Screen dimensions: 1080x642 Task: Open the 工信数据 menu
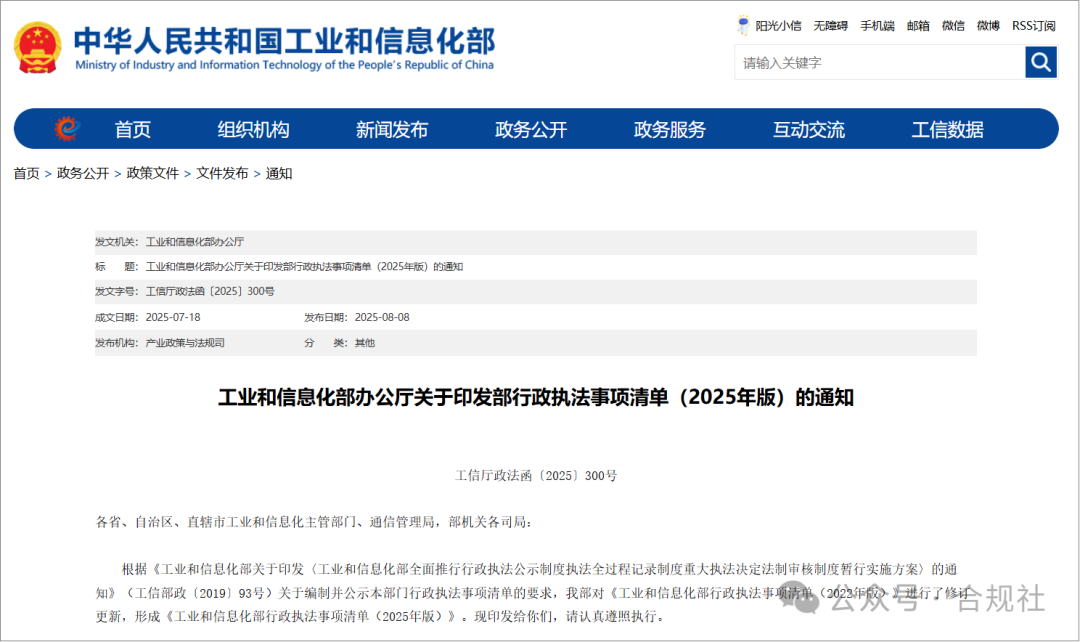pyautogui.click(x=946, y=128)
